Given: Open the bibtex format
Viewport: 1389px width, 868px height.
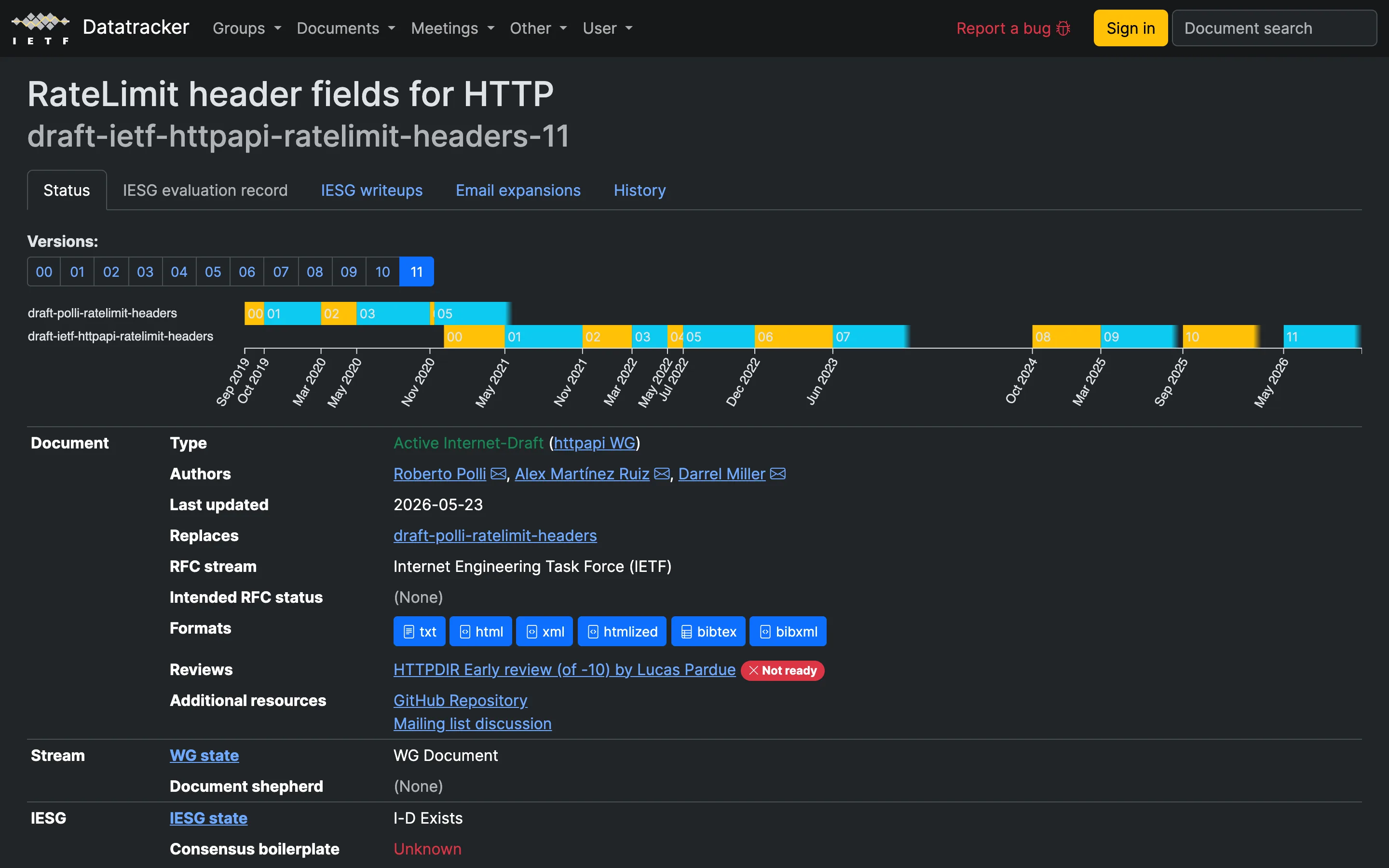Looking at the screenshot, I should click(x=708, y=632).
